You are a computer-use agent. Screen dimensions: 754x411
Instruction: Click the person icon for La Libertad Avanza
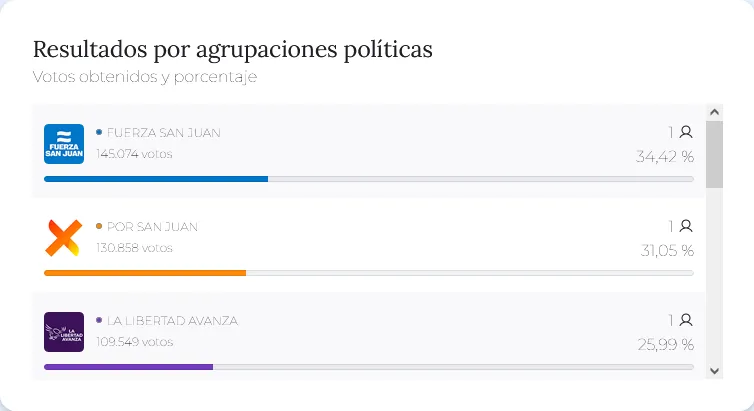(x=686, y=320)
